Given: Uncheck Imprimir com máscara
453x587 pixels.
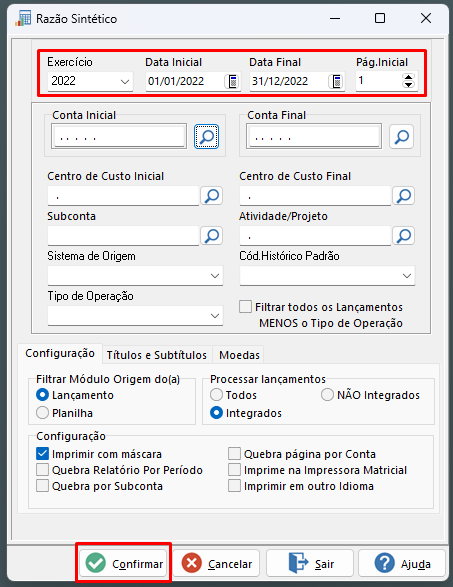Looking at the screenshot, I should (42, 454).
